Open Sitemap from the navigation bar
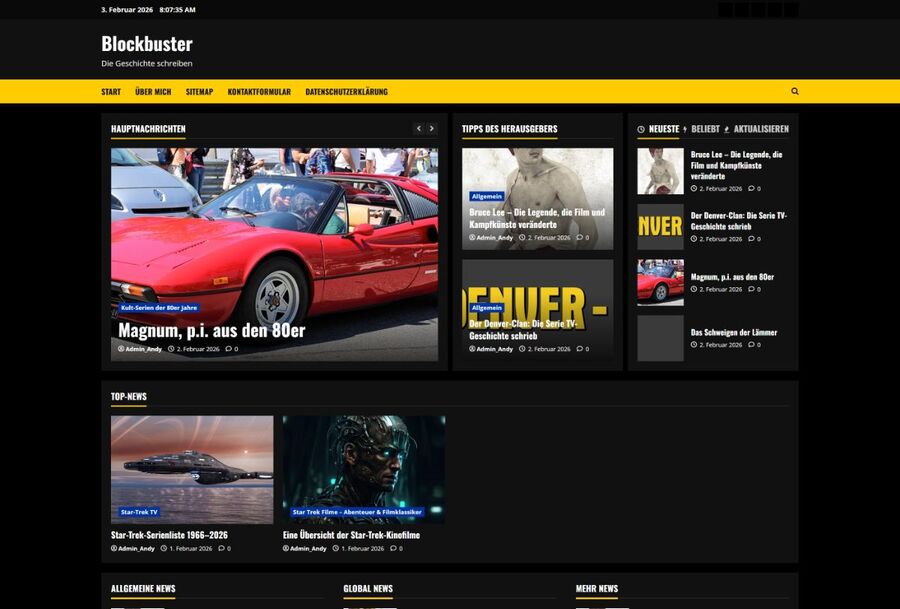Screen dimensions: 900x609 pos(199,92)
